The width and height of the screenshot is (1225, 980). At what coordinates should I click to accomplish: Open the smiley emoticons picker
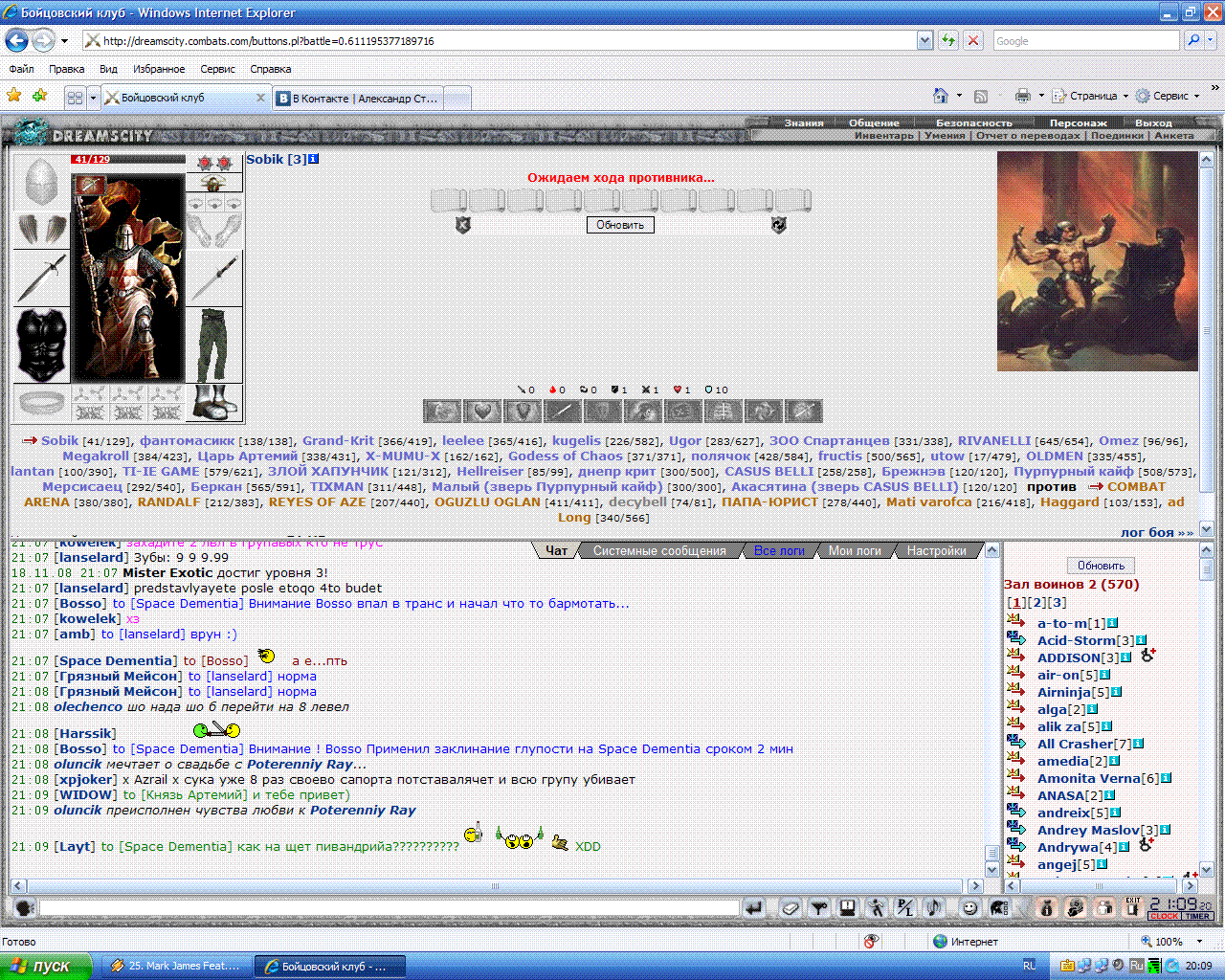pyautogui.click(x=969, y=908)
